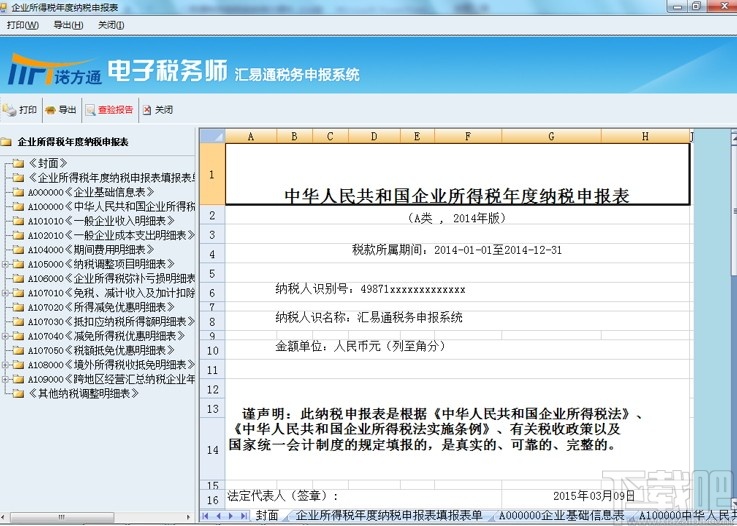Click the 查验报告 report icon

click(90, 110)
